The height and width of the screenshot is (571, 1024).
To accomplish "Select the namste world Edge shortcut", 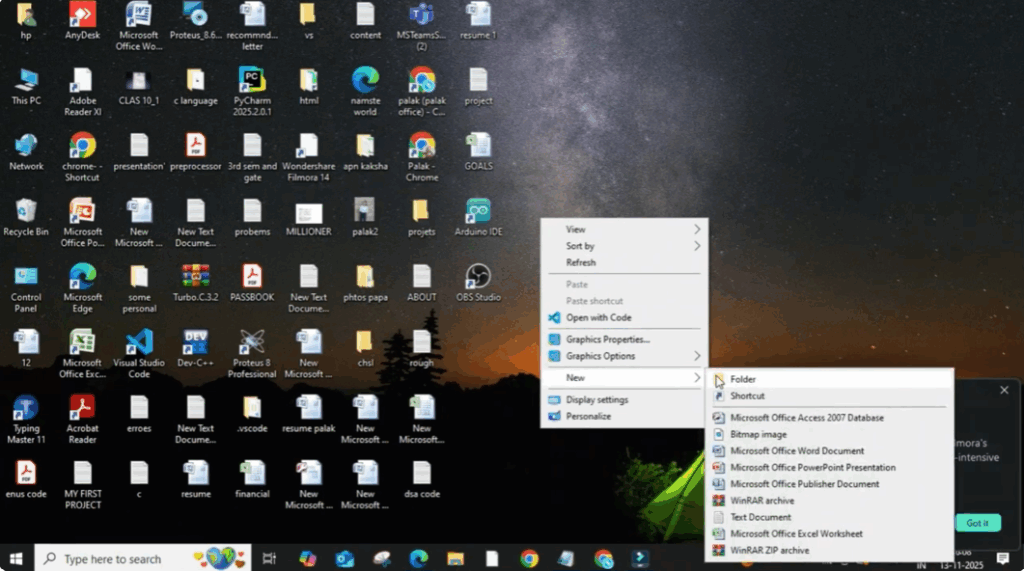I will pos(365,91).
